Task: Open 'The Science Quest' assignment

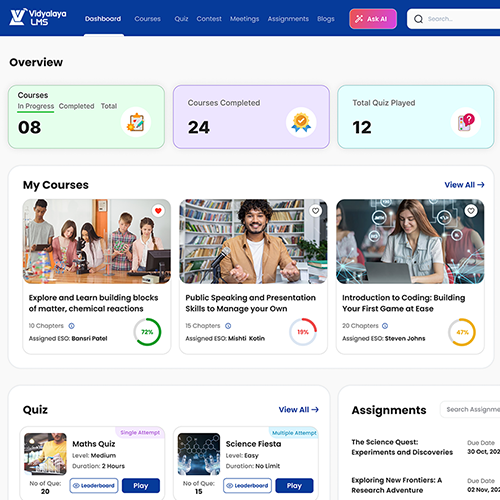Action: pos(402,447)
